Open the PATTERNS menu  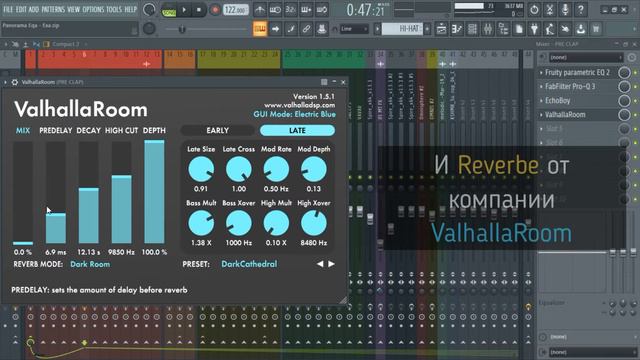[53, 9]
